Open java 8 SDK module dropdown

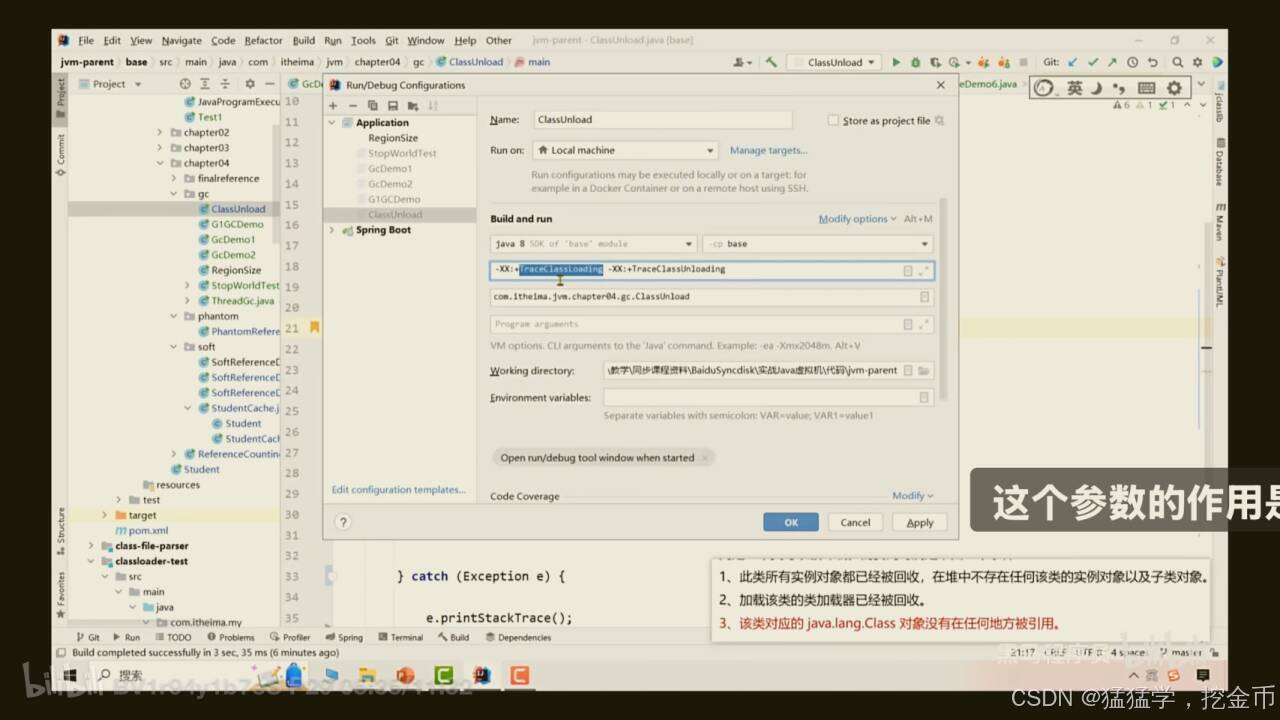(594, 244)
